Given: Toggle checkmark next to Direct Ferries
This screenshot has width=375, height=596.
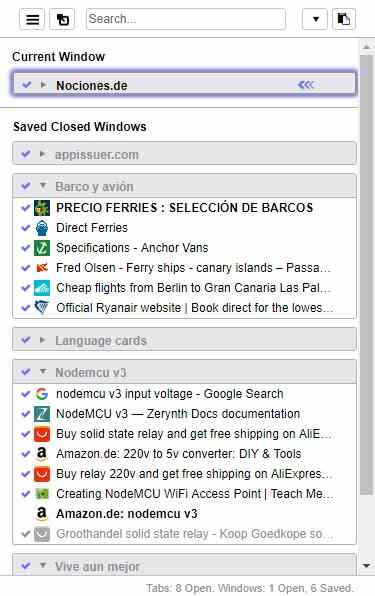Looking at the screenshot, I should pyautogui.click(x=25, y=228).
